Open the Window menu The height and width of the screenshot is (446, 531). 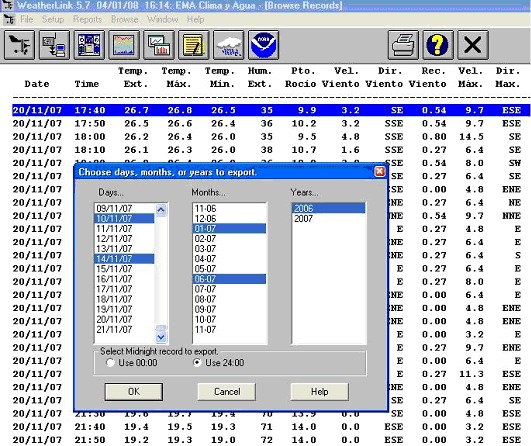pyautogui.click(x=162, y=19)
